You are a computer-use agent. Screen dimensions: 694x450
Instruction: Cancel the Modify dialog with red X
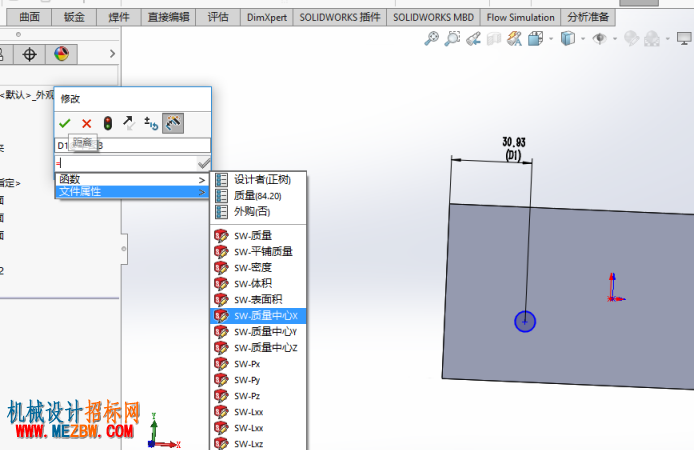point(86,123)
